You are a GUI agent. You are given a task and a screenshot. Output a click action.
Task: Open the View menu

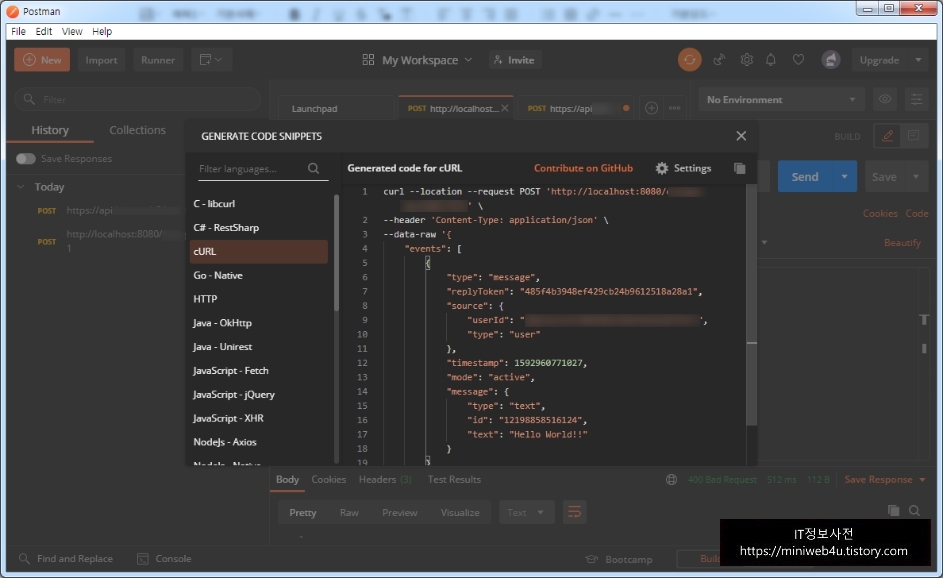pyautogui.click(x=72, y=31)
